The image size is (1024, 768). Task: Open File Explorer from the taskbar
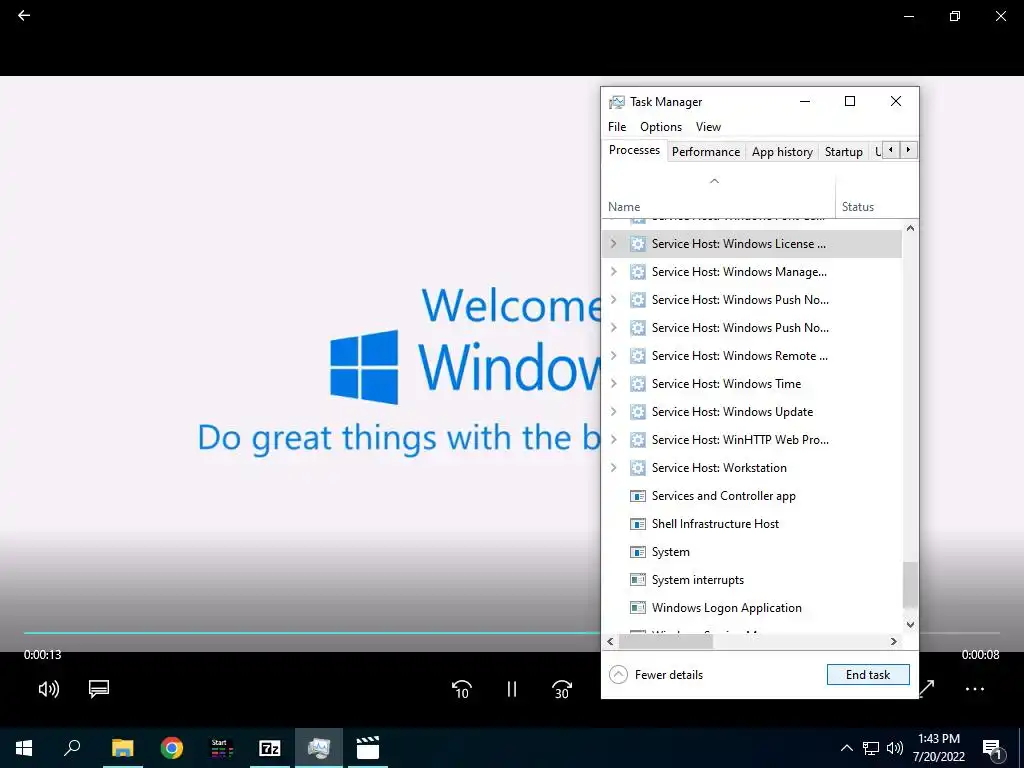point(122,748)
